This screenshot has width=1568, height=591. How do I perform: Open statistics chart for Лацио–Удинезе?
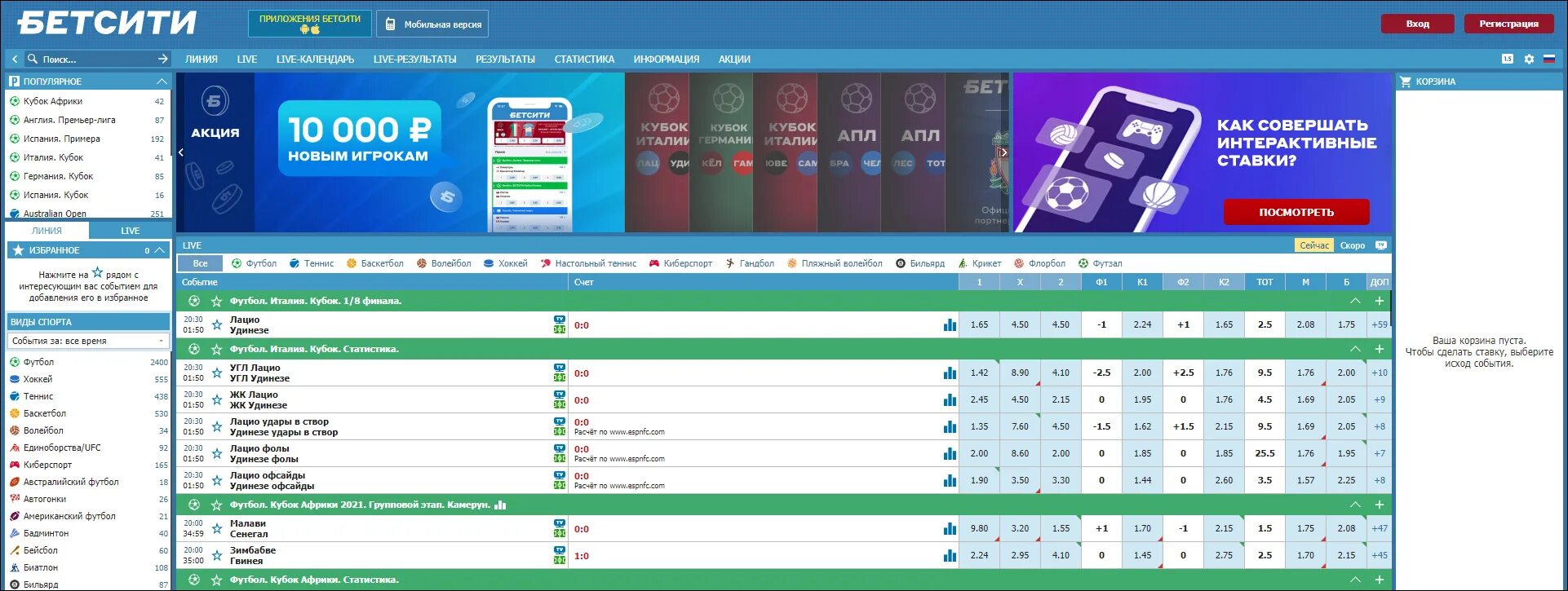point(950,324)
